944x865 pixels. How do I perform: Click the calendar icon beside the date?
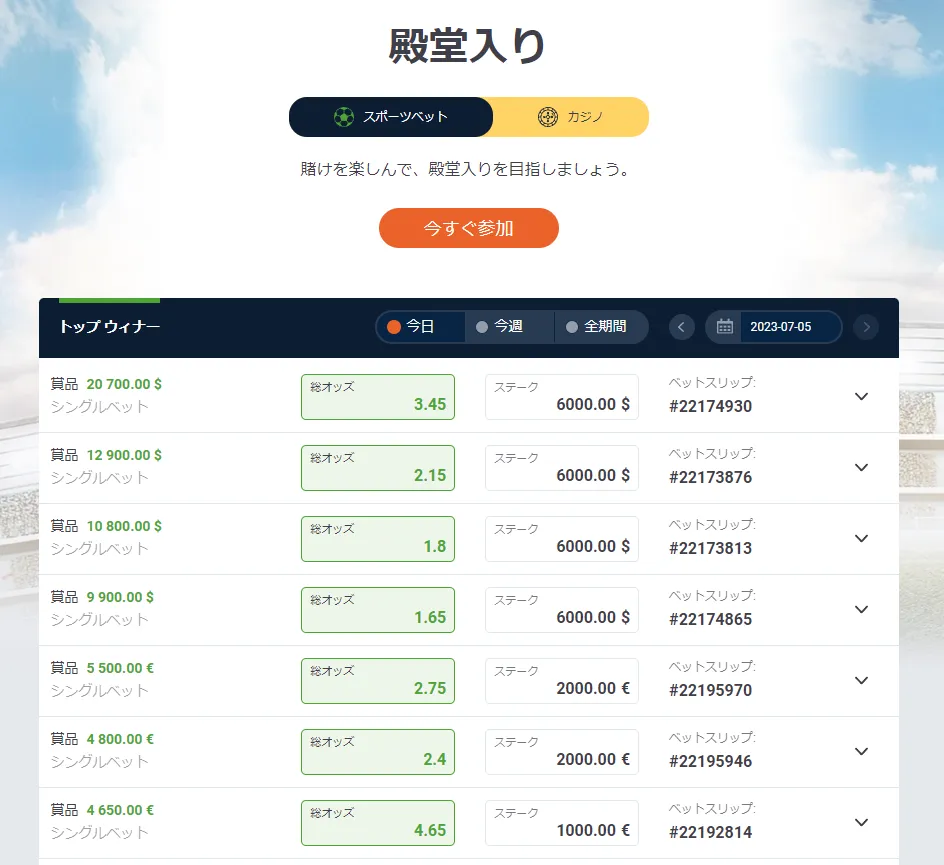725,327
